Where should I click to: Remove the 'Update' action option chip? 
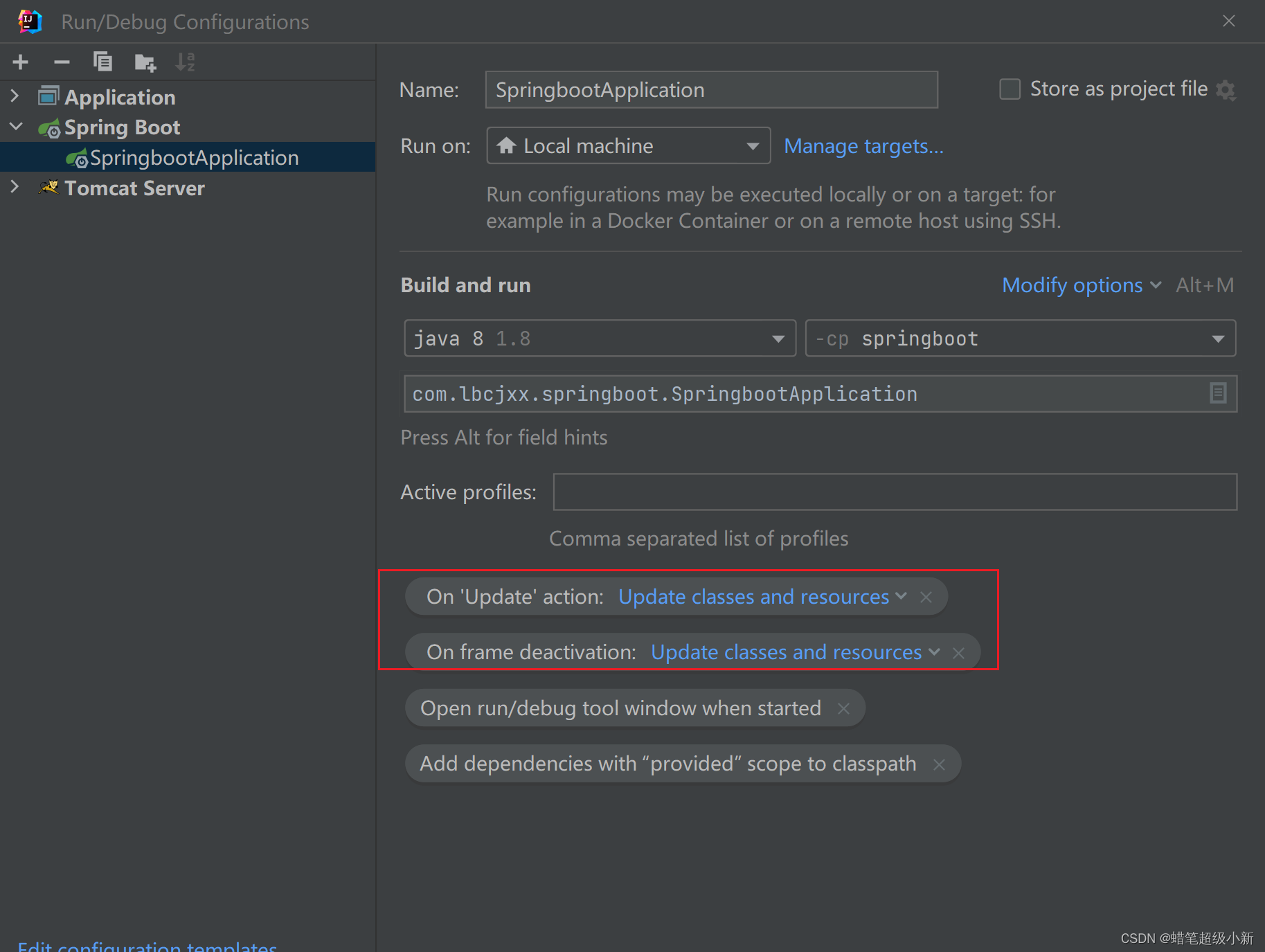(926, 597)
